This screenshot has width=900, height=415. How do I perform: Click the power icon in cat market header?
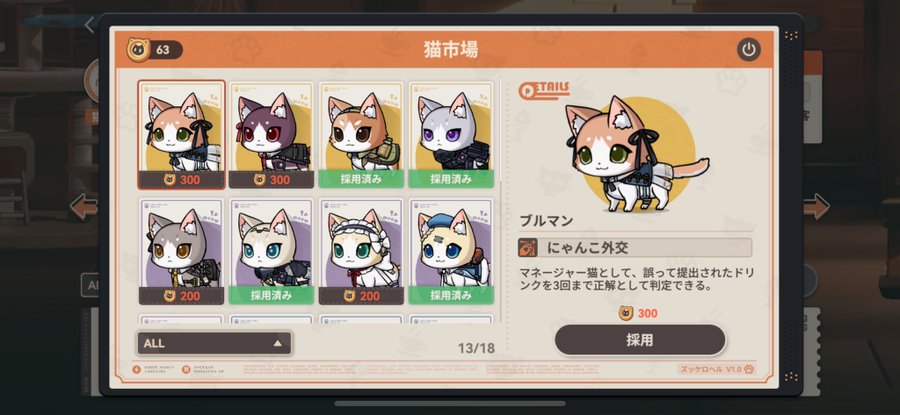(748, 50)
